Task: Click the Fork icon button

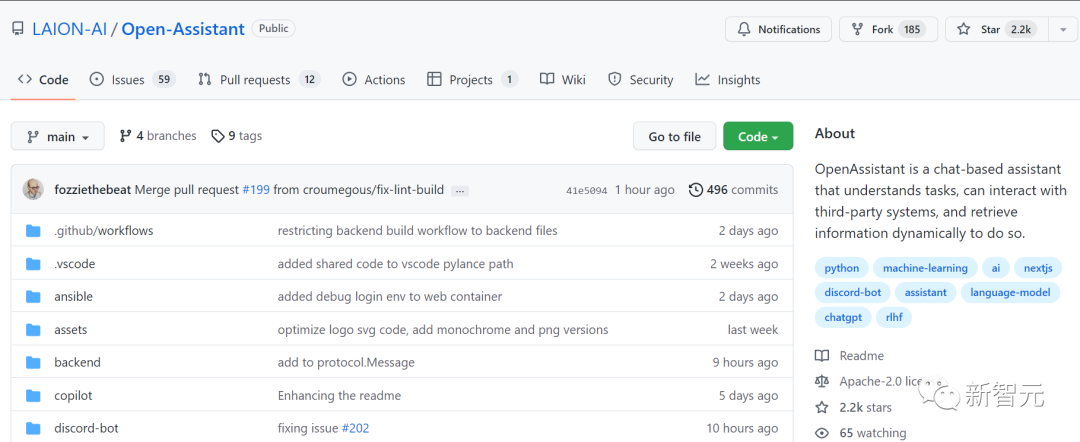Action: click(x=858, y=29)
